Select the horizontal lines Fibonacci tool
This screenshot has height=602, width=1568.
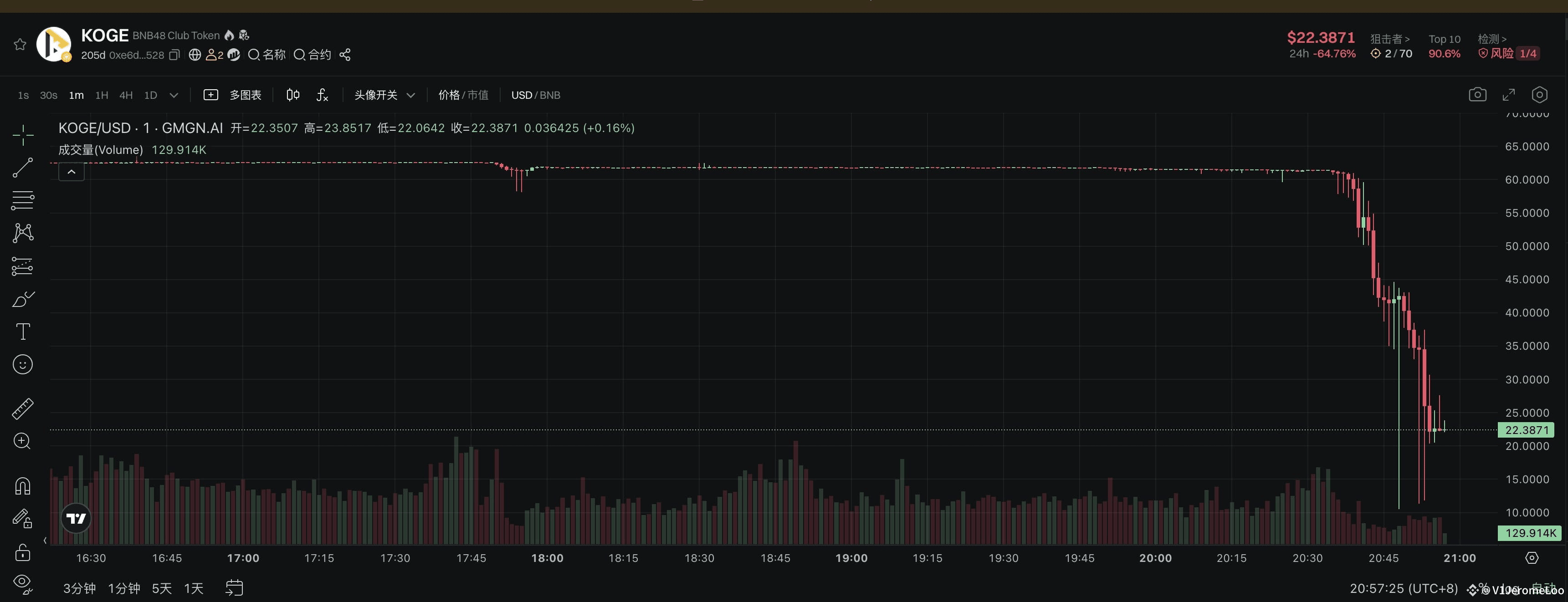[x=23, y=200]
